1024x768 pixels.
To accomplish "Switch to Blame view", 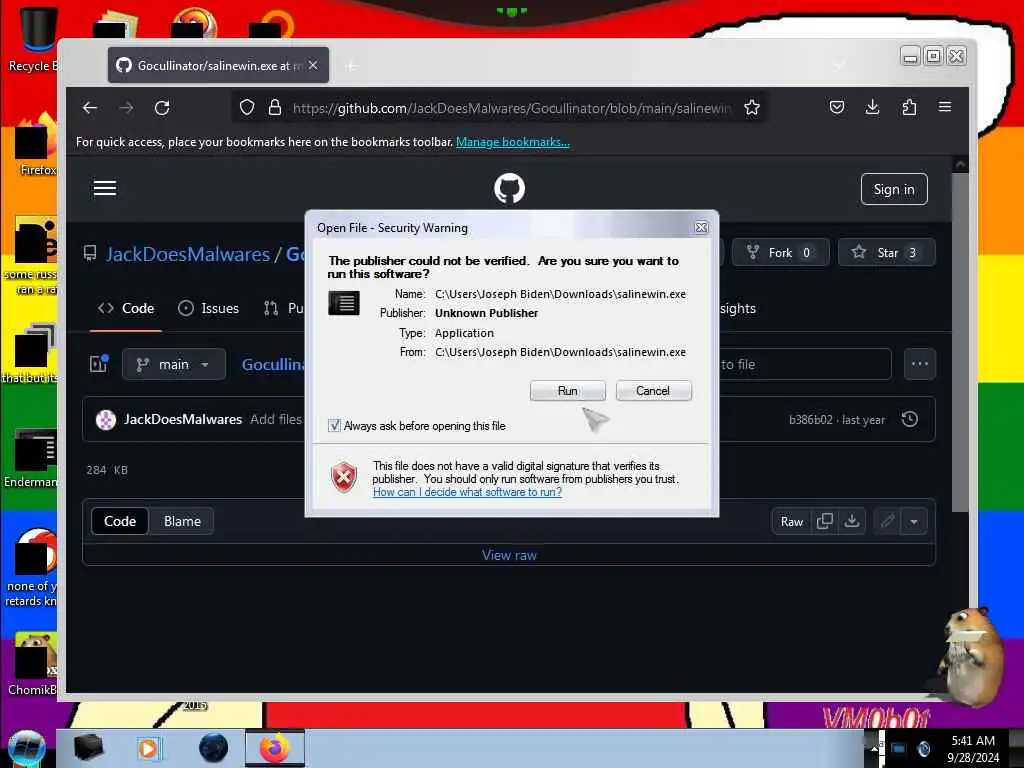I will tap(182, 521).
